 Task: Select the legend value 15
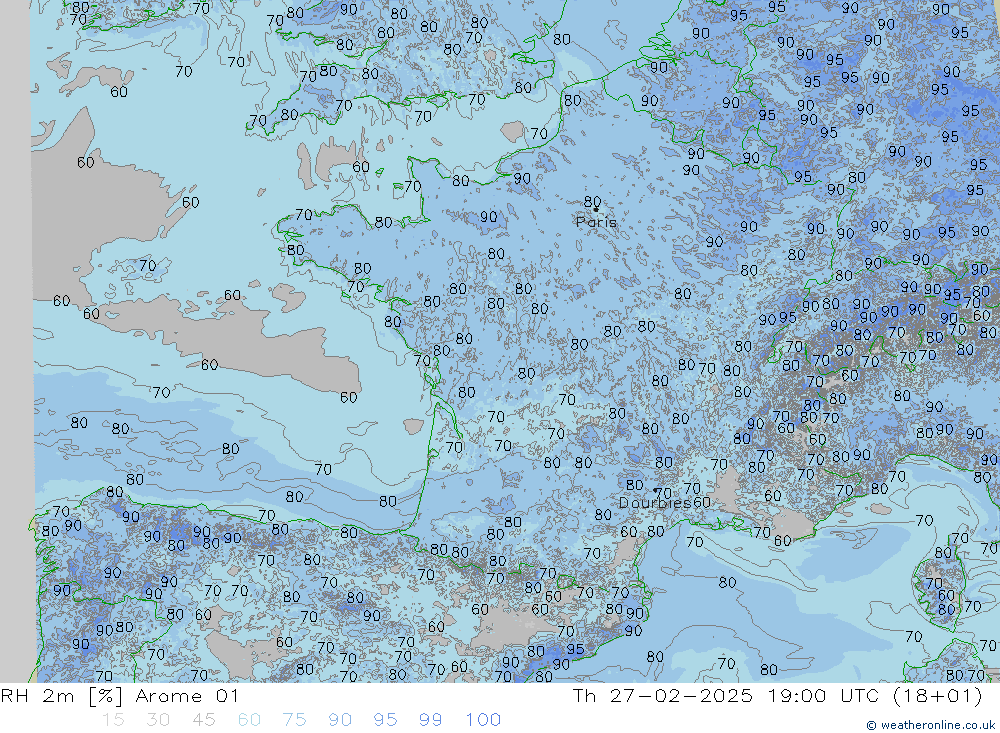coord(113,720)
